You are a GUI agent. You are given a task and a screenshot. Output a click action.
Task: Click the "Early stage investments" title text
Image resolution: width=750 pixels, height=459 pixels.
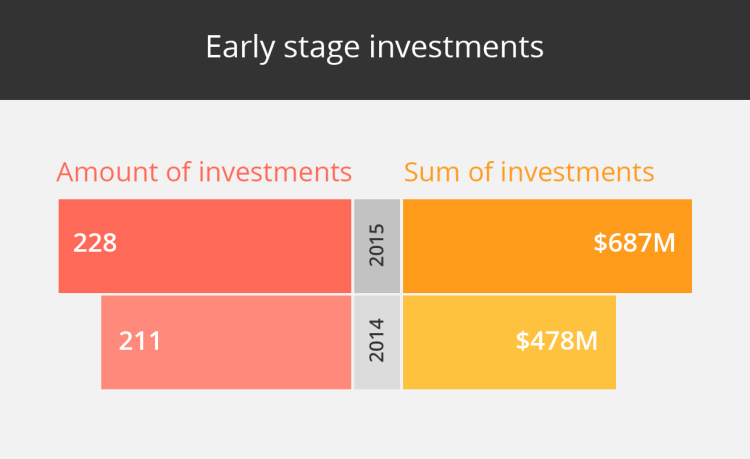tap(375, 47)
